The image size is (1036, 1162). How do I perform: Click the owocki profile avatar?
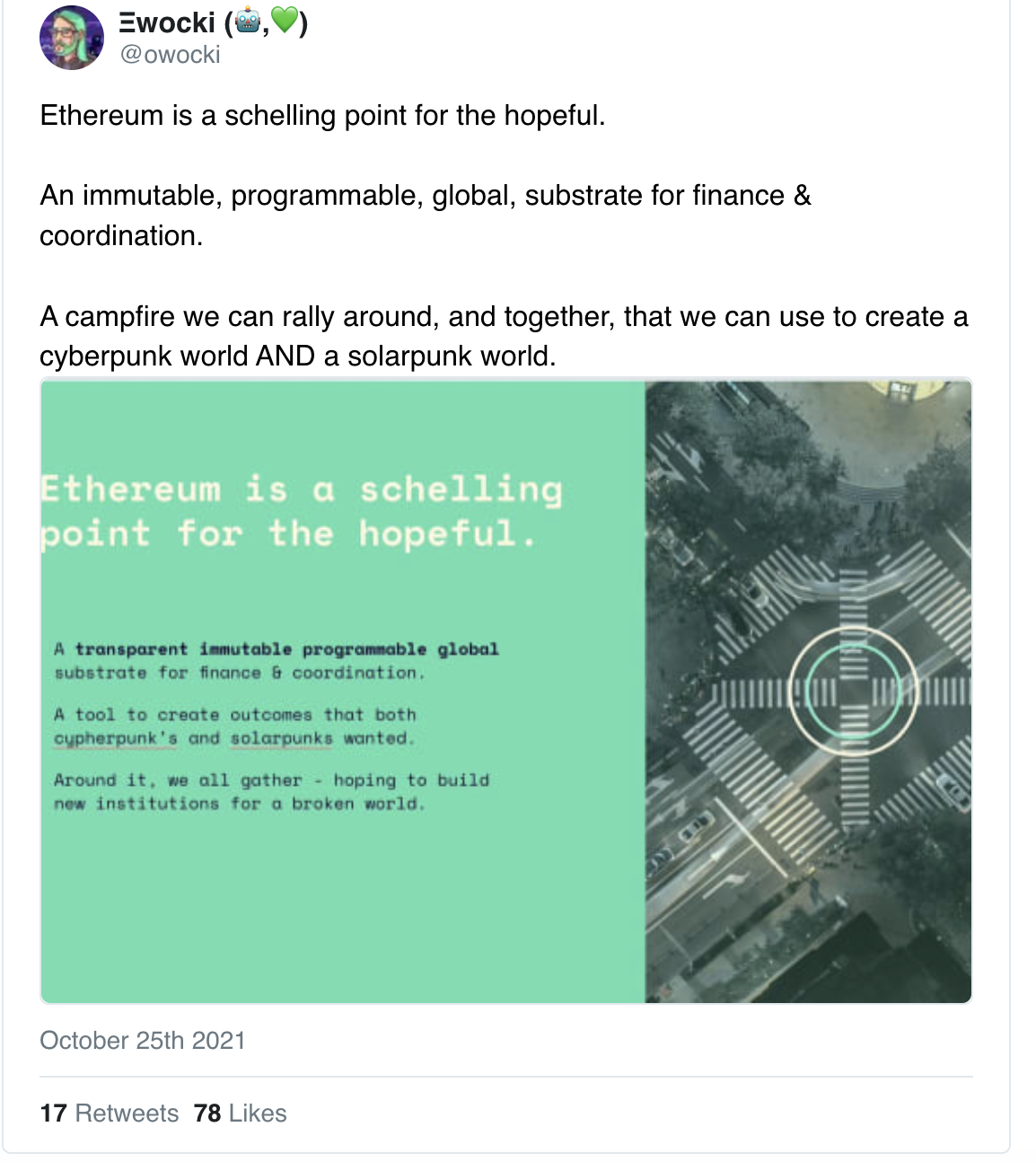pos(72,38)
